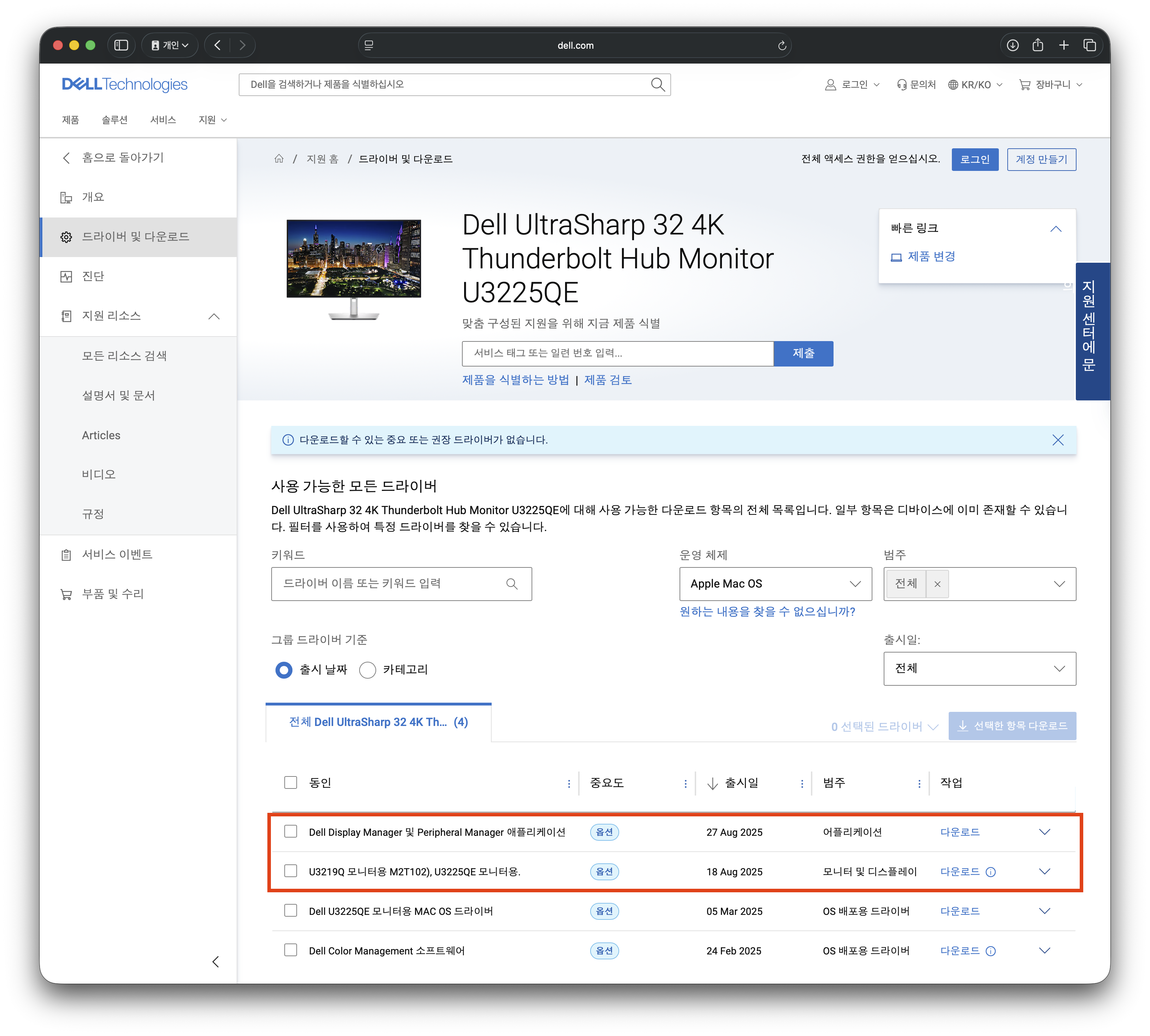The width and height of the screenshot is (1150, 1036).
Task: Click the 제품 변경 quick link
Action: [931, 257]
